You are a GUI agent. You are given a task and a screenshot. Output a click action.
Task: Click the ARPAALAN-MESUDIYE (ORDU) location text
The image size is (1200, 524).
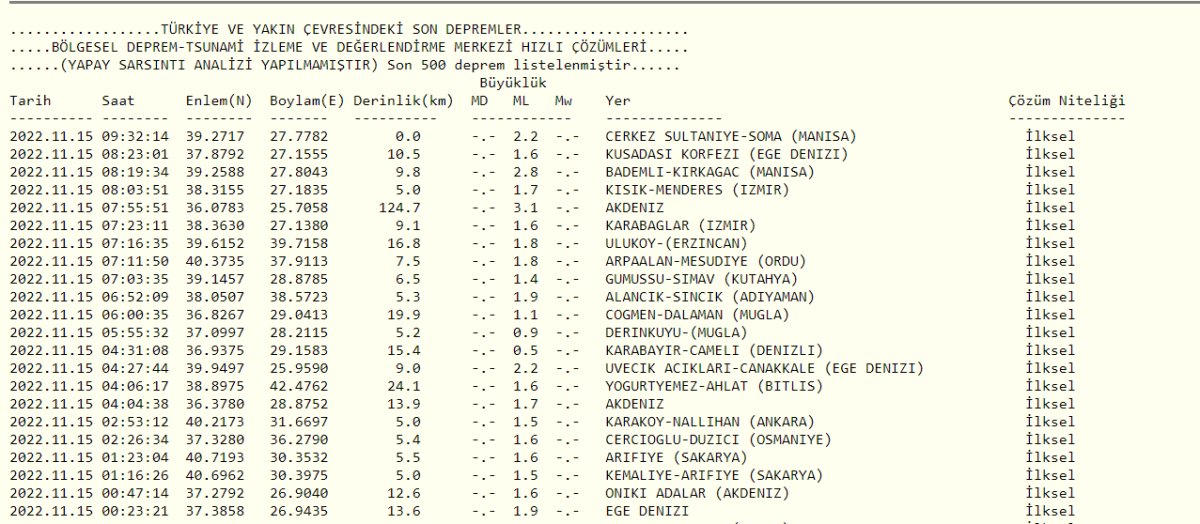tap(706, 261)
